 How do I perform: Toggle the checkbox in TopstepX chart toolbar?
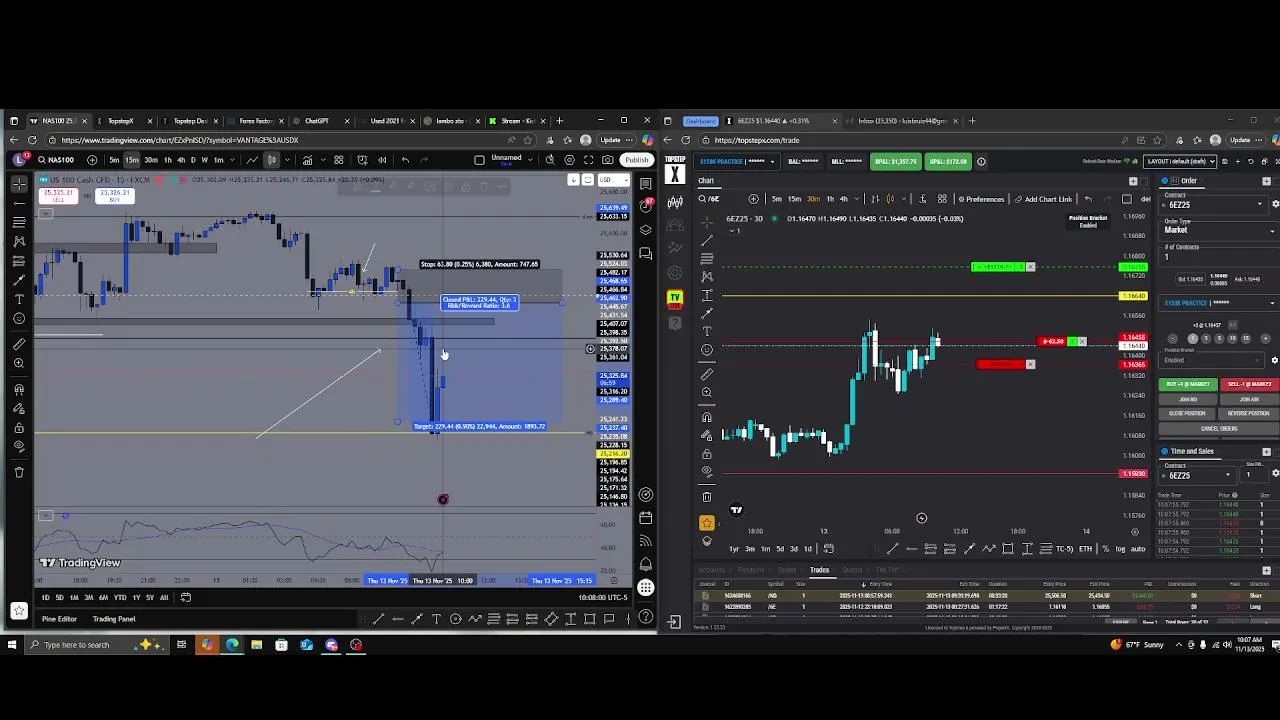pos(1127,199)
